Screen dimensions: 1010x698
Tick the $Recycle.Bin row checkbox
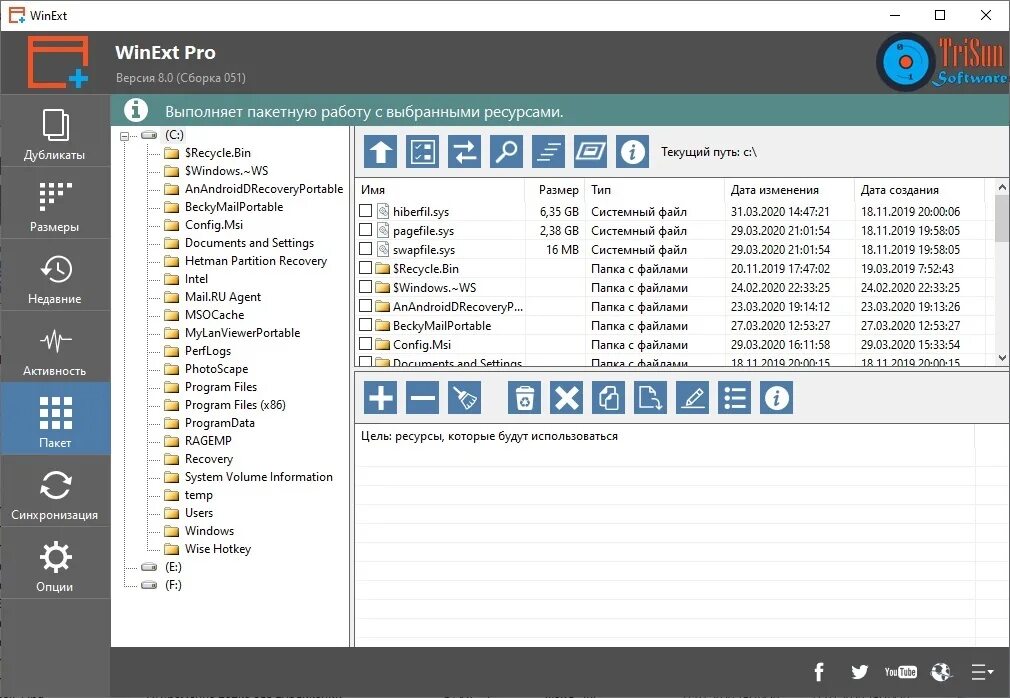[365, 268]
